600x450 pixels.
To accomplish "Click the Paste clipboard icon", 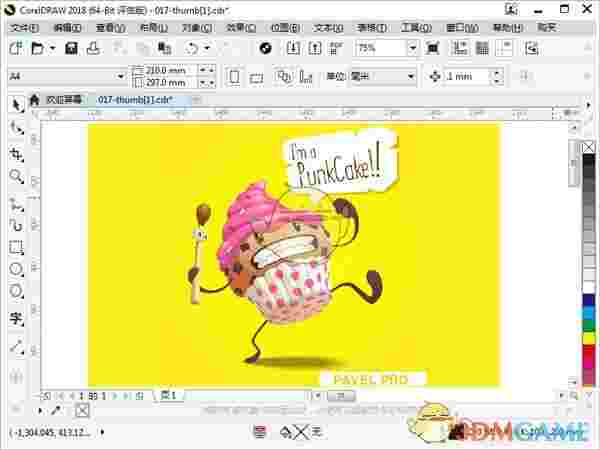I will [x=165, y=48].
